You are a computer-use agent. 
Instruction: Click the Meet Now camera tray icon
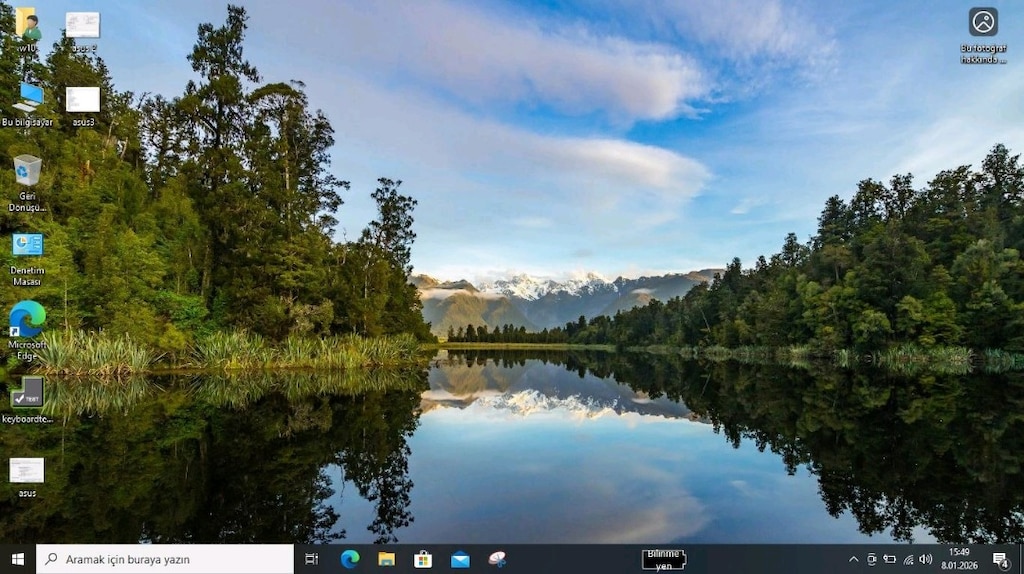point(871,560)
